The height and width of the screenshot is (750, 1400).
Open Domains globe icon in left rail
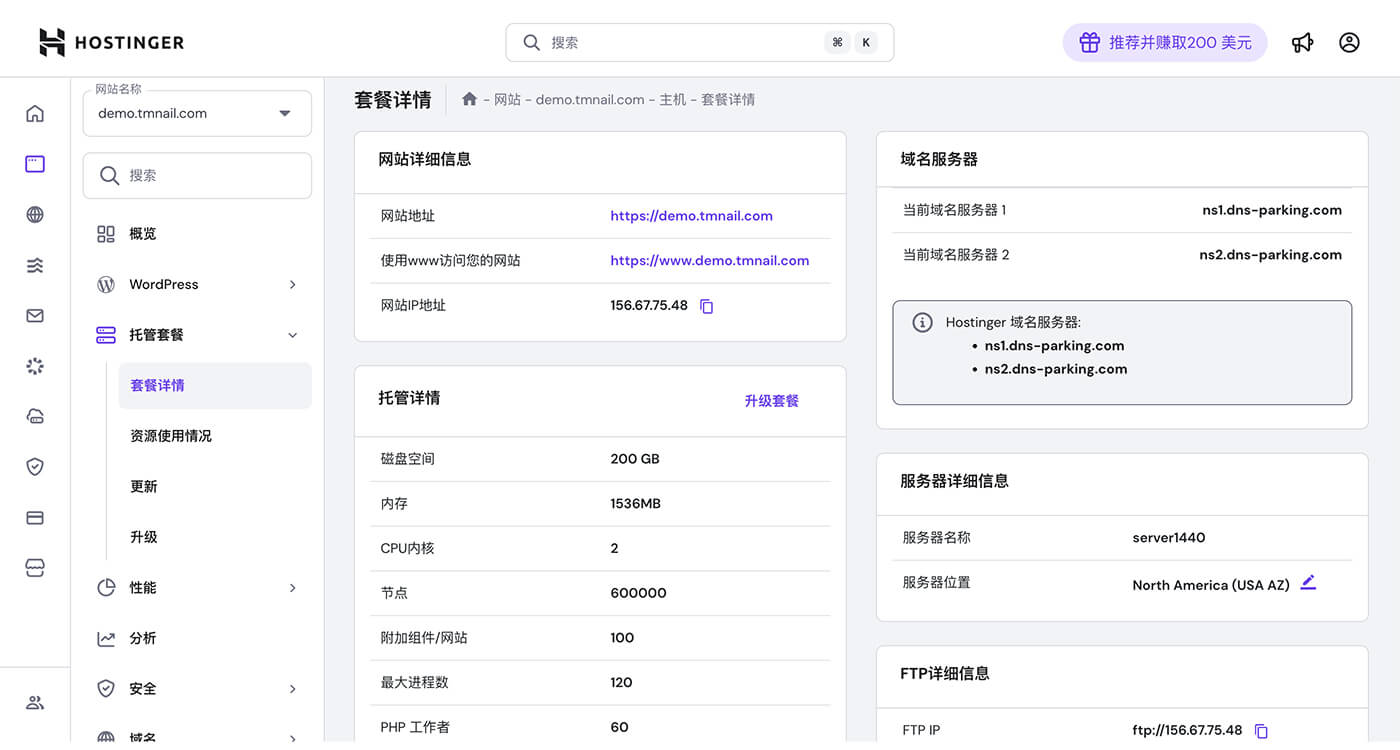click(x=35, y=214)
